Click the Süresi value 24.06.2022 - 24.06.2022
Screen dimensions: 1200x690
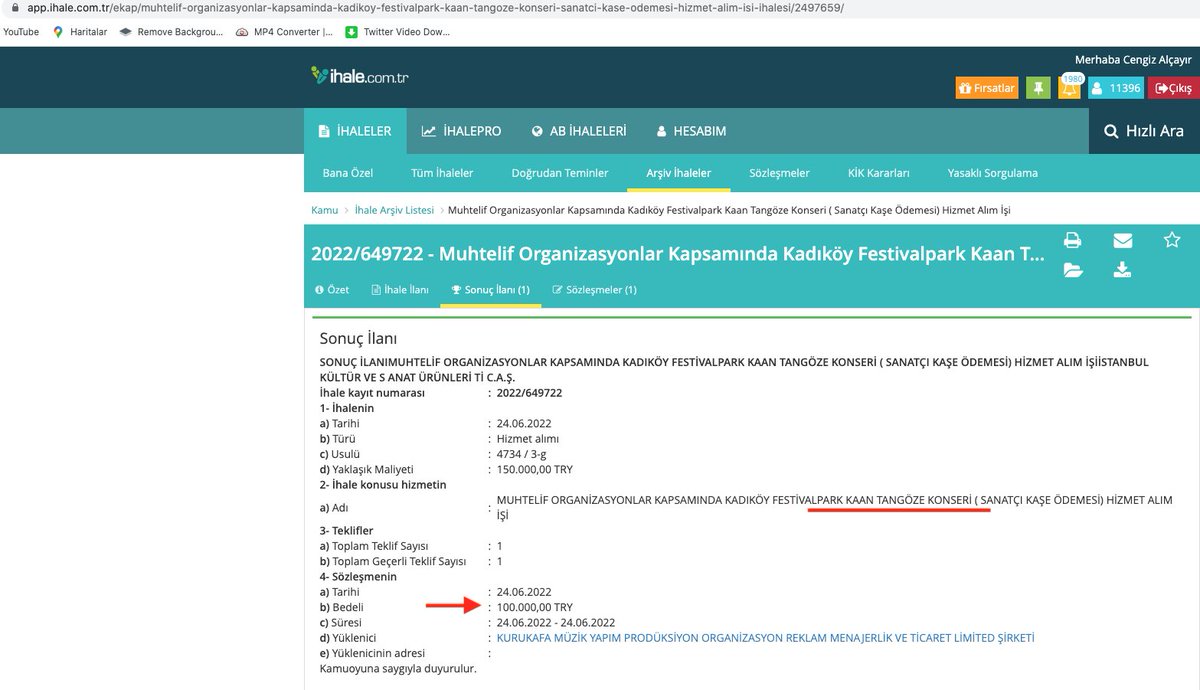click(555, 622)
